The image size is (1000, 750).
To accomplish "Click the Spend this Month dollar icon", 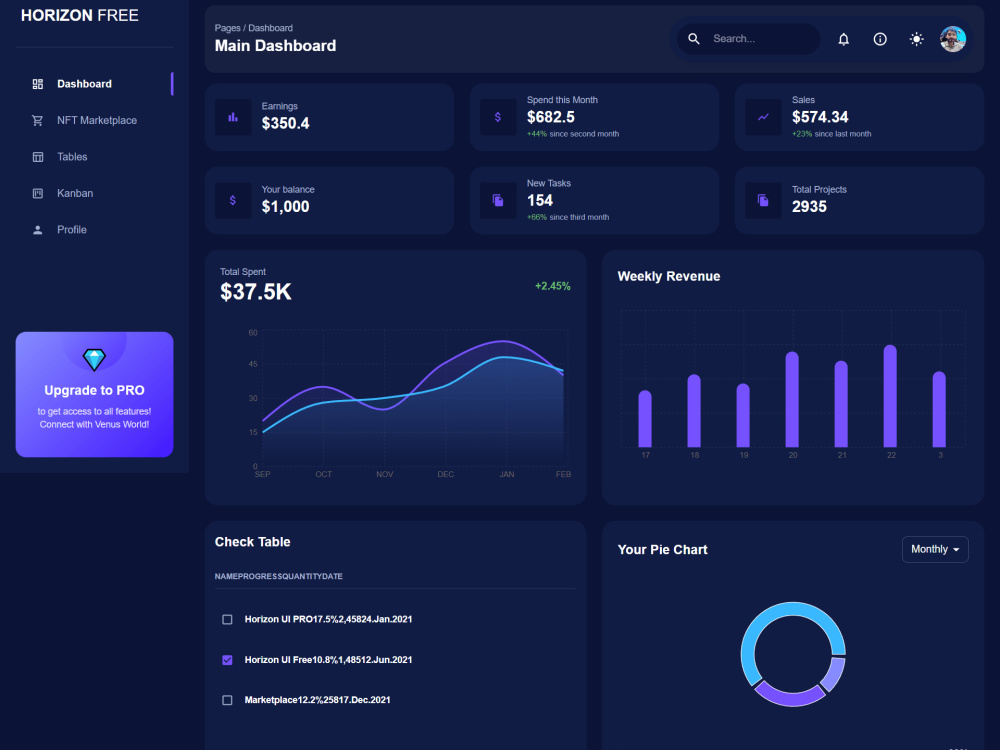I will click(498, 117).
